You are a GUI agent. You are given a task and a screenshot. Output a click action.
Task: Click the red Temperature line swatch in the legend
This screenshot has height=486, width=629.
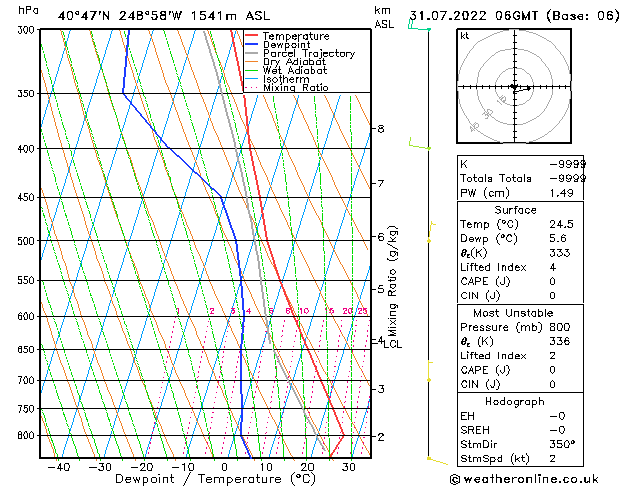coord(252,36)
